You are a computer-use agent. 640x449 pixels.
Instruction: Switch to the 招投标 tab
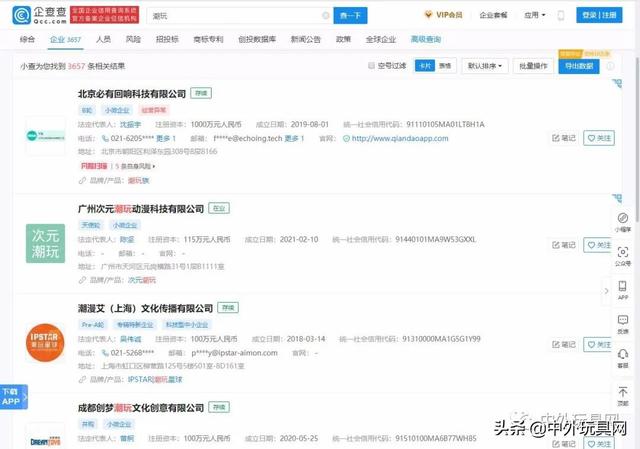click(x=167, y=39)
